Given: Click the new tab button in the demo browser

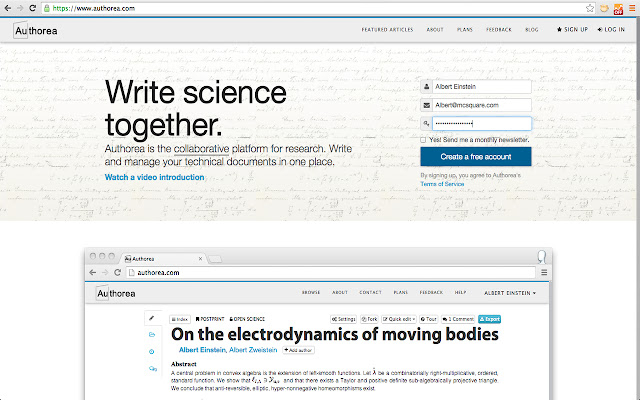Looking at the screenshot, I should (x=215, y=259).
